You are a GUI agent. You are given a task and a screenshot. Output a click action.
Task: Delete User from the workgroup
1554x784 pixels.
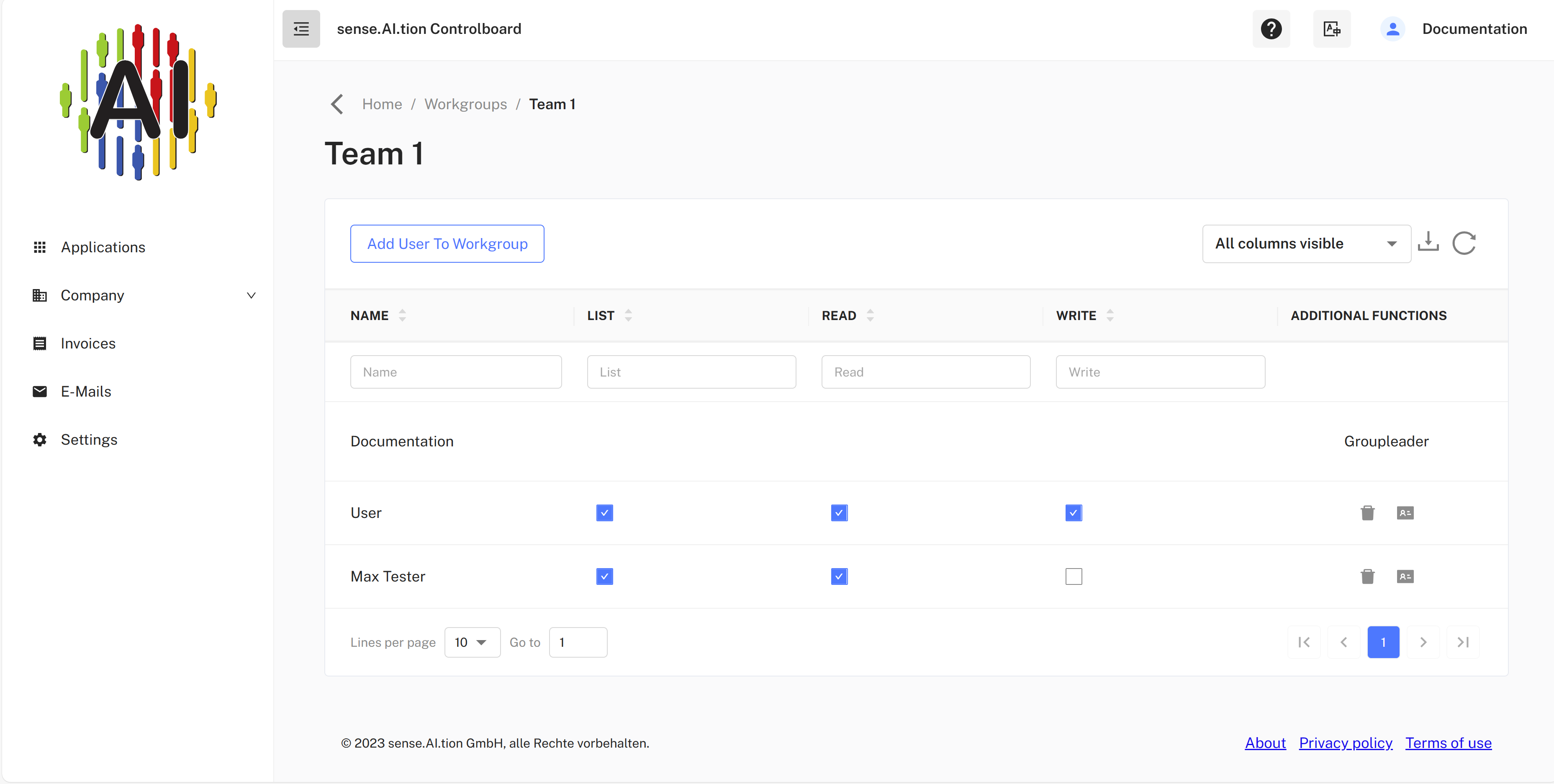click(x=1367, y=512)
